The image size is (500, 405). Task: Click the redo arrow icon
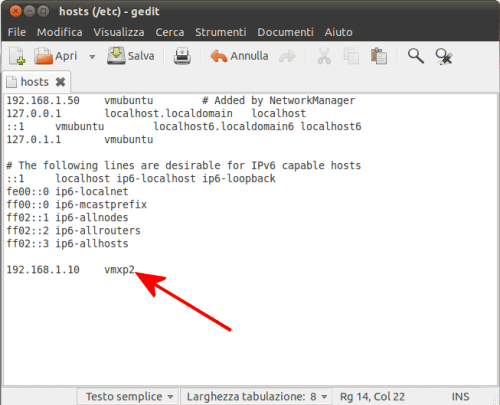(x=287, y=56)
